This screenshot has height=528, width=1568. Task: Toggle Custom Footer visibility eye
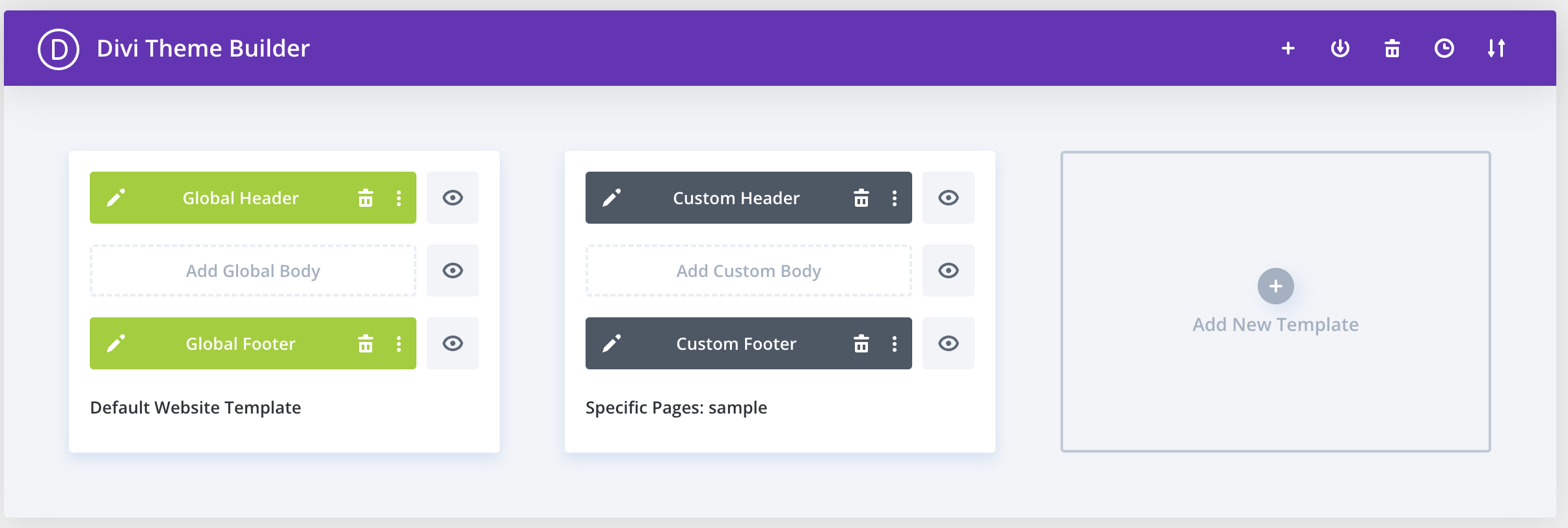click(x=949, y=343)
